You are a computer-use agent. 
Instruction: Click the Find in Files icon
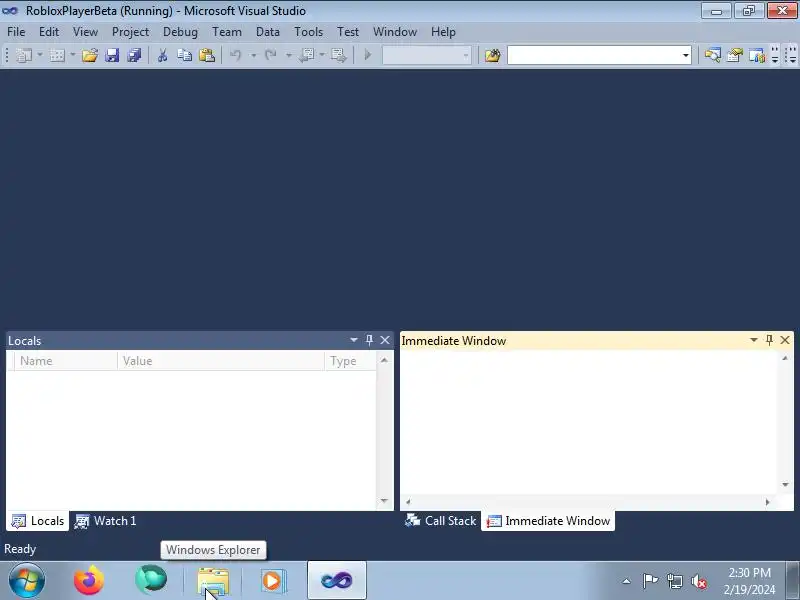point(492,55)
